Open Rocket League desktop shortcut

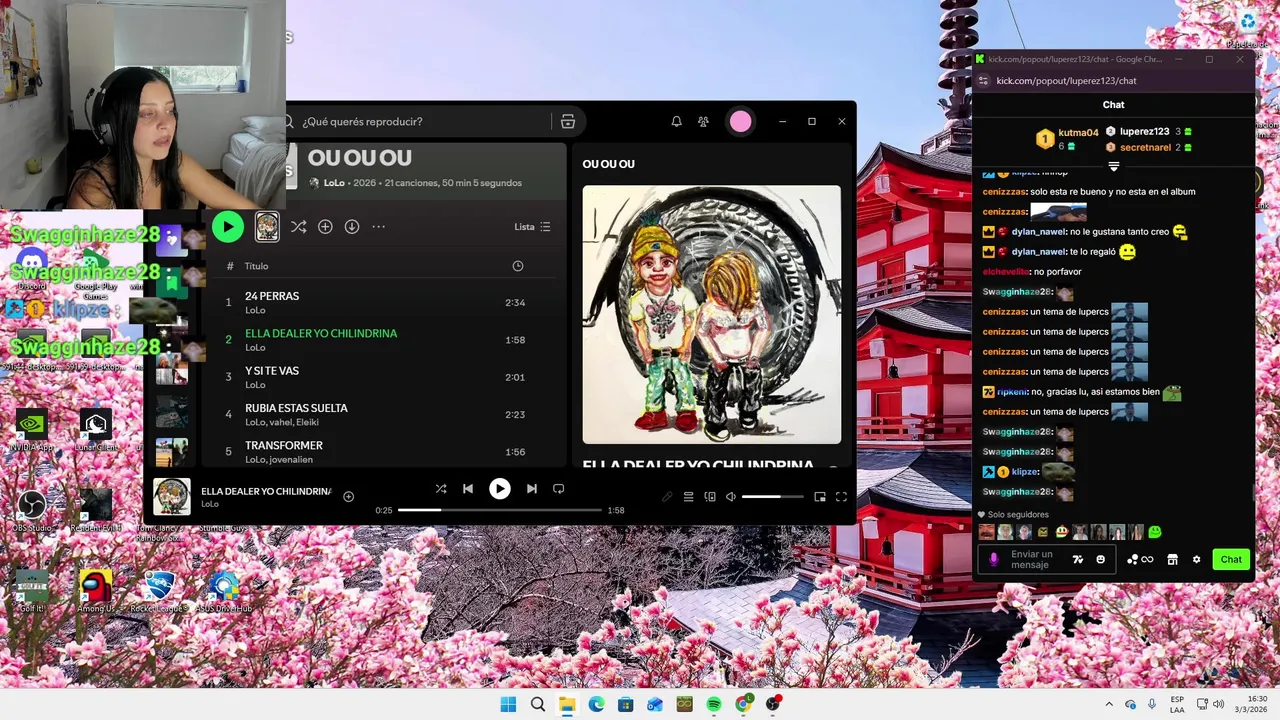coord(160,589)
